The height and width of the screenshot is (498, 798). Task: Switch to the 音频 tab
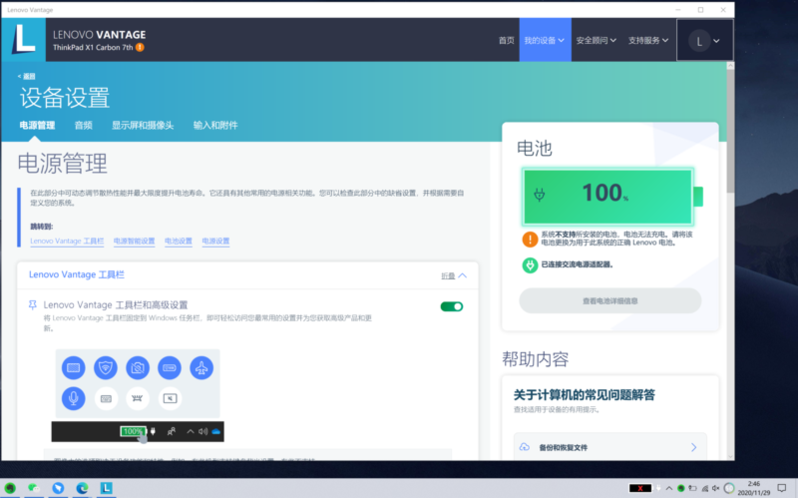[83, 125]
